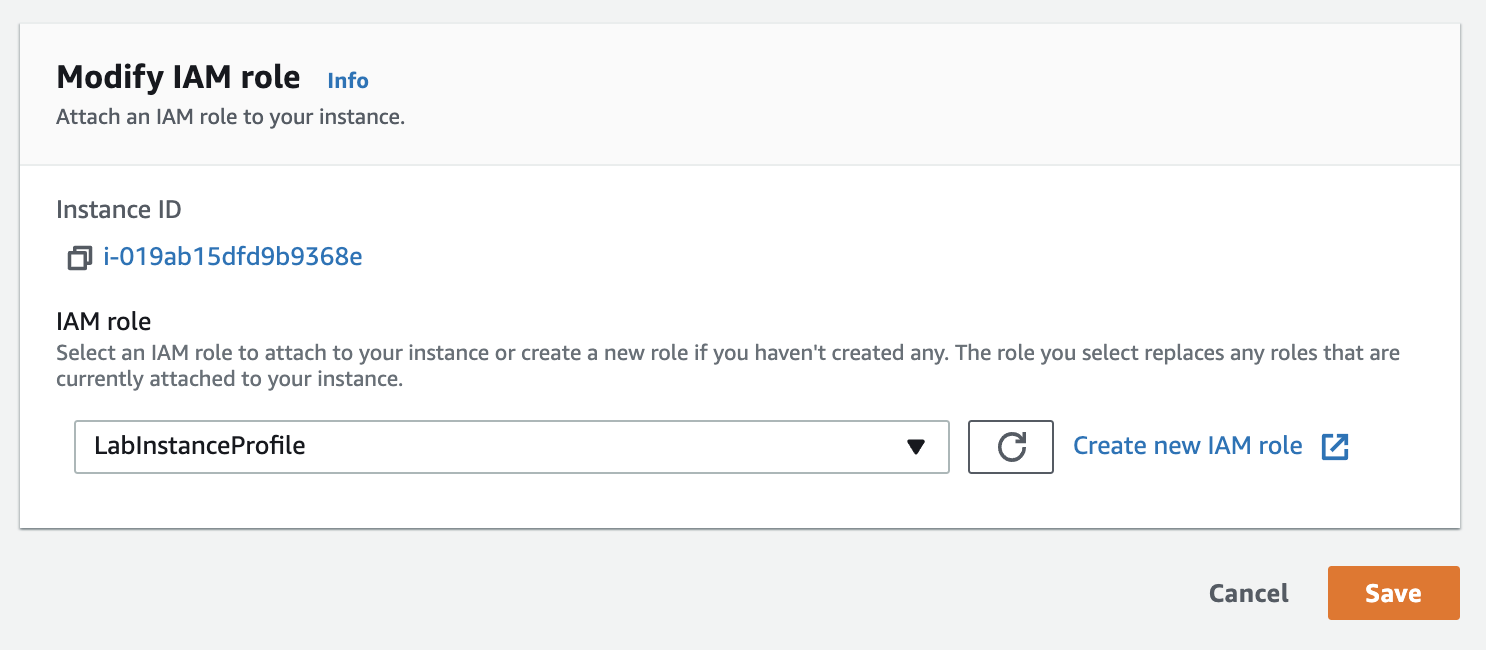The height and width of the screenshot is (650, 1486).
Task: Click the "Attach an IAM role to your instance" subtitle
Action: coord(230,117)
